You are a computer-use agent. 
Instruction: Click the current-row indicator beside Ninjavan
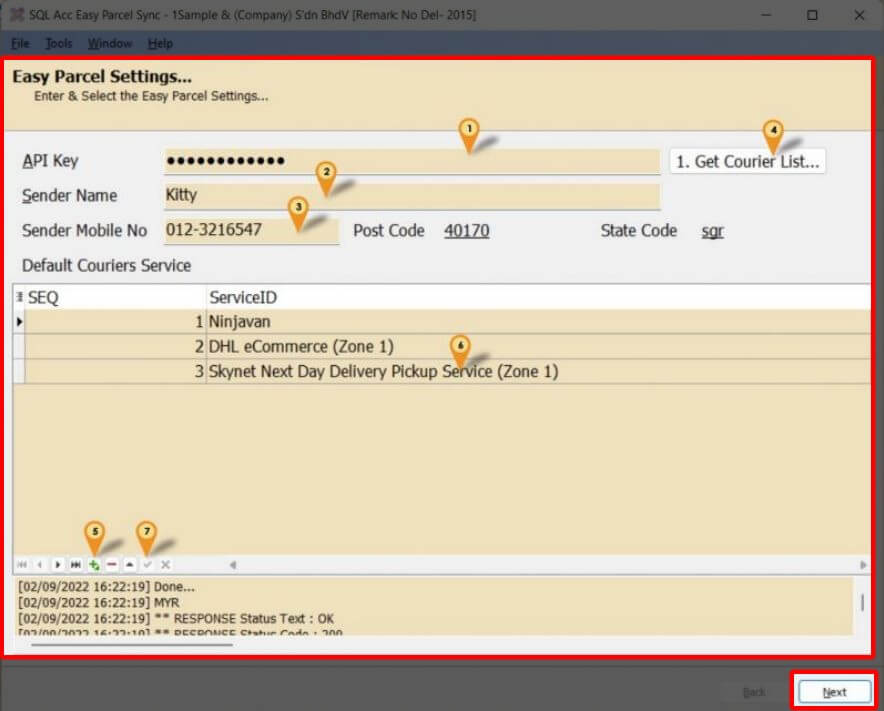click(x=19, y=321)
